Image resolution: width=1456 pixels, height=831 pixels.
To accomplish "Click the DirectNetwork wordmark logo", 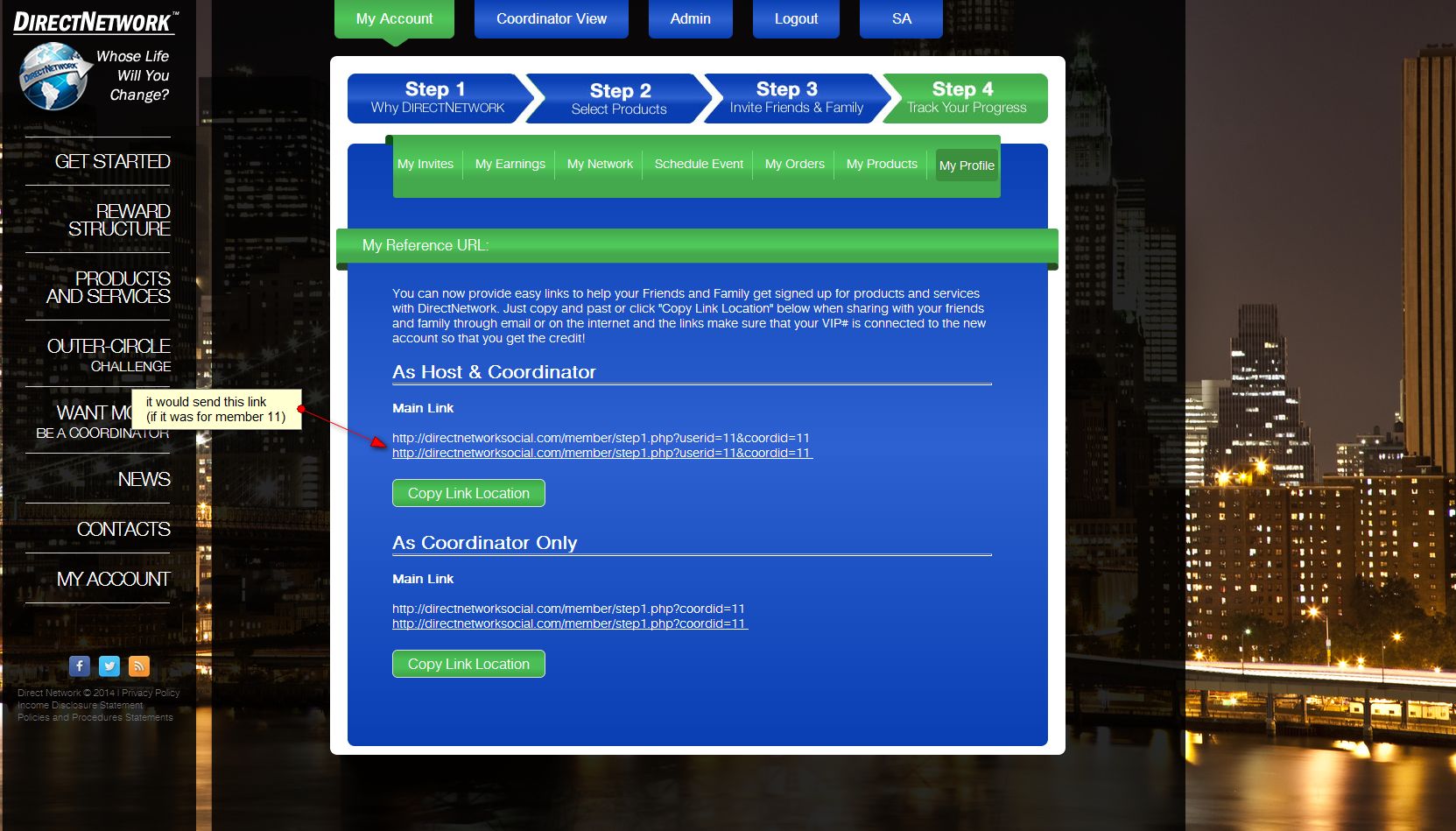I will point(95,22).
